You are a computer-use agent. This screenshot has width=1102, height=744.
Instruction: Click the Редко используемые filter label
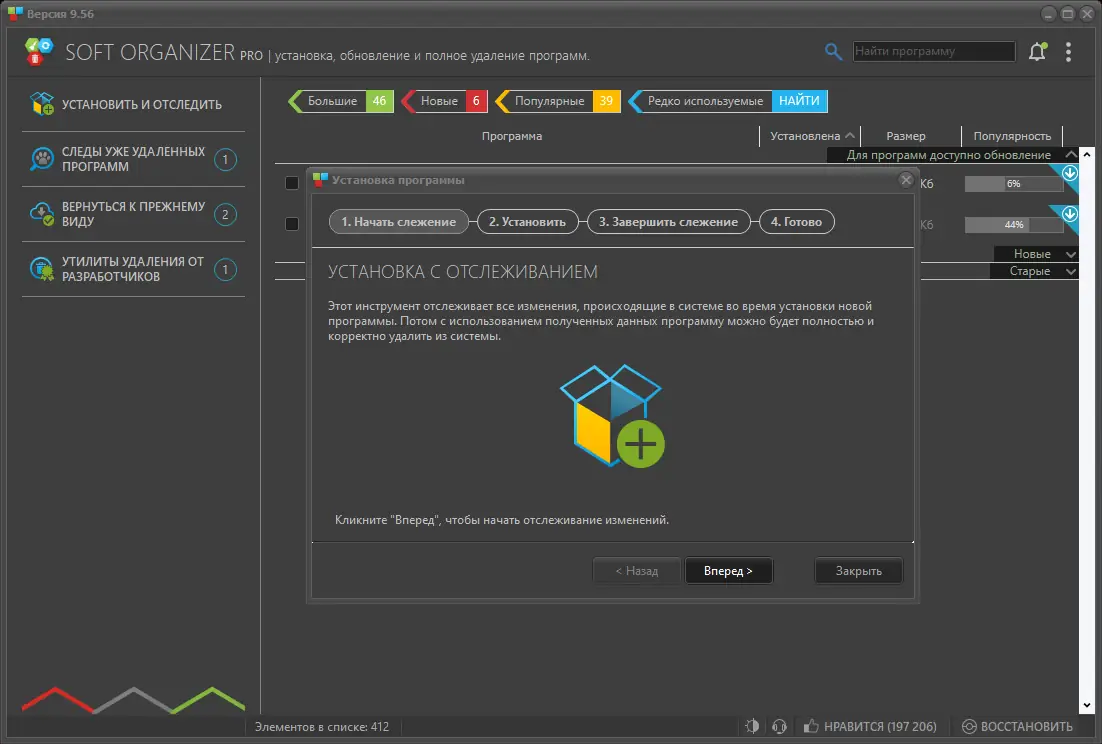(x=705, y=101)
